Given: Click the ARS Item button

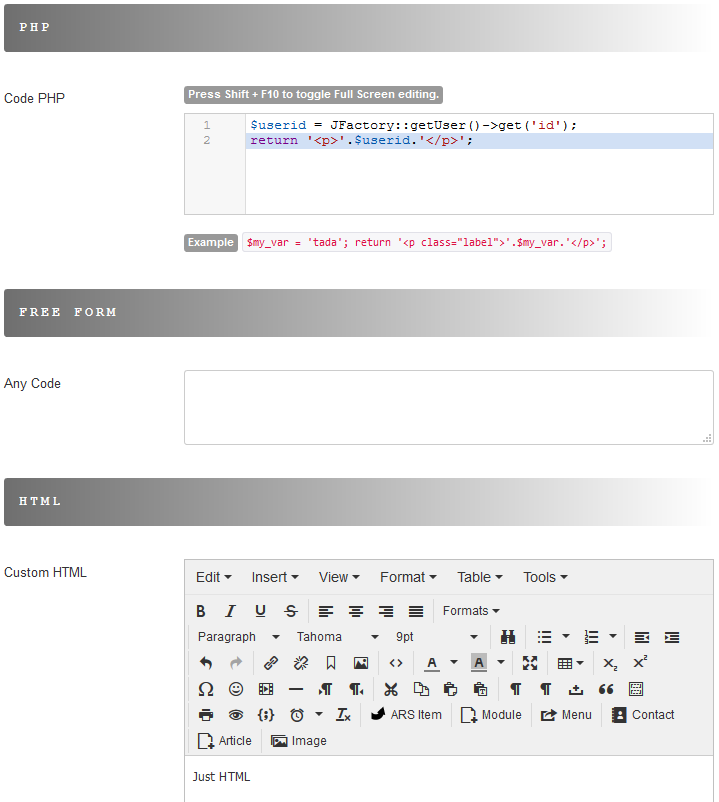Looking at the screenshot, I should click(406, 715).
